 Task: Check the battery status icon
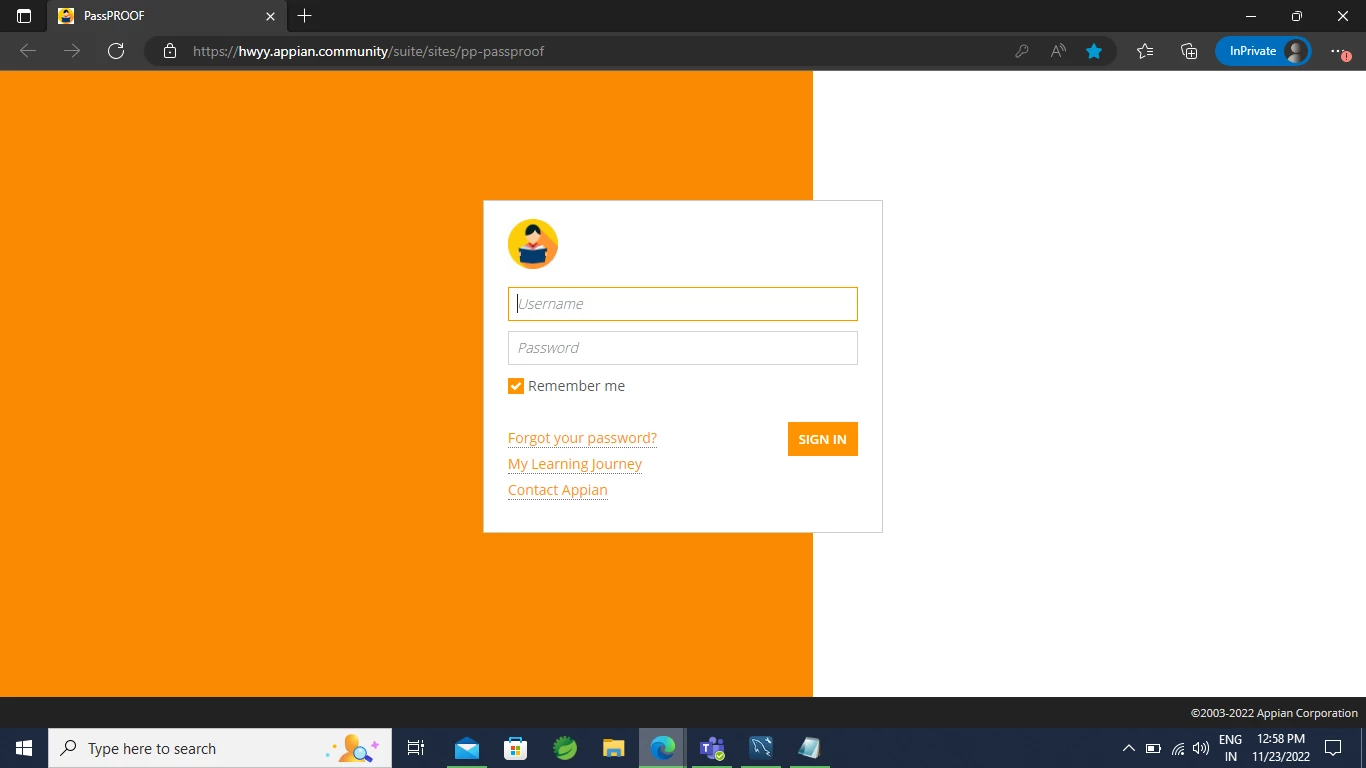[1153, 748]
